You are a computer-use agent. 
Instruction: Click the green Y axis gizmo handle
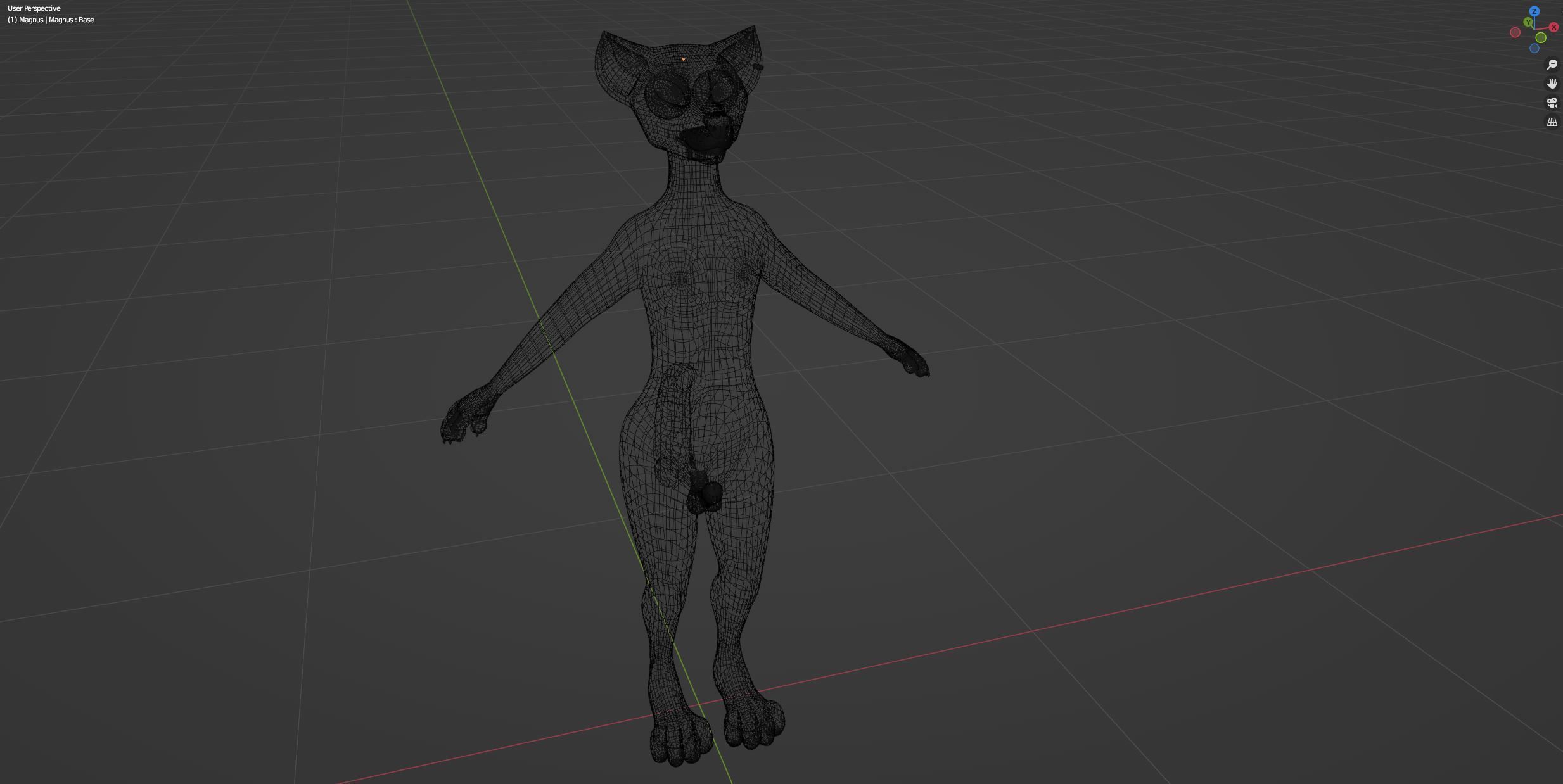tap(1529, 22)
